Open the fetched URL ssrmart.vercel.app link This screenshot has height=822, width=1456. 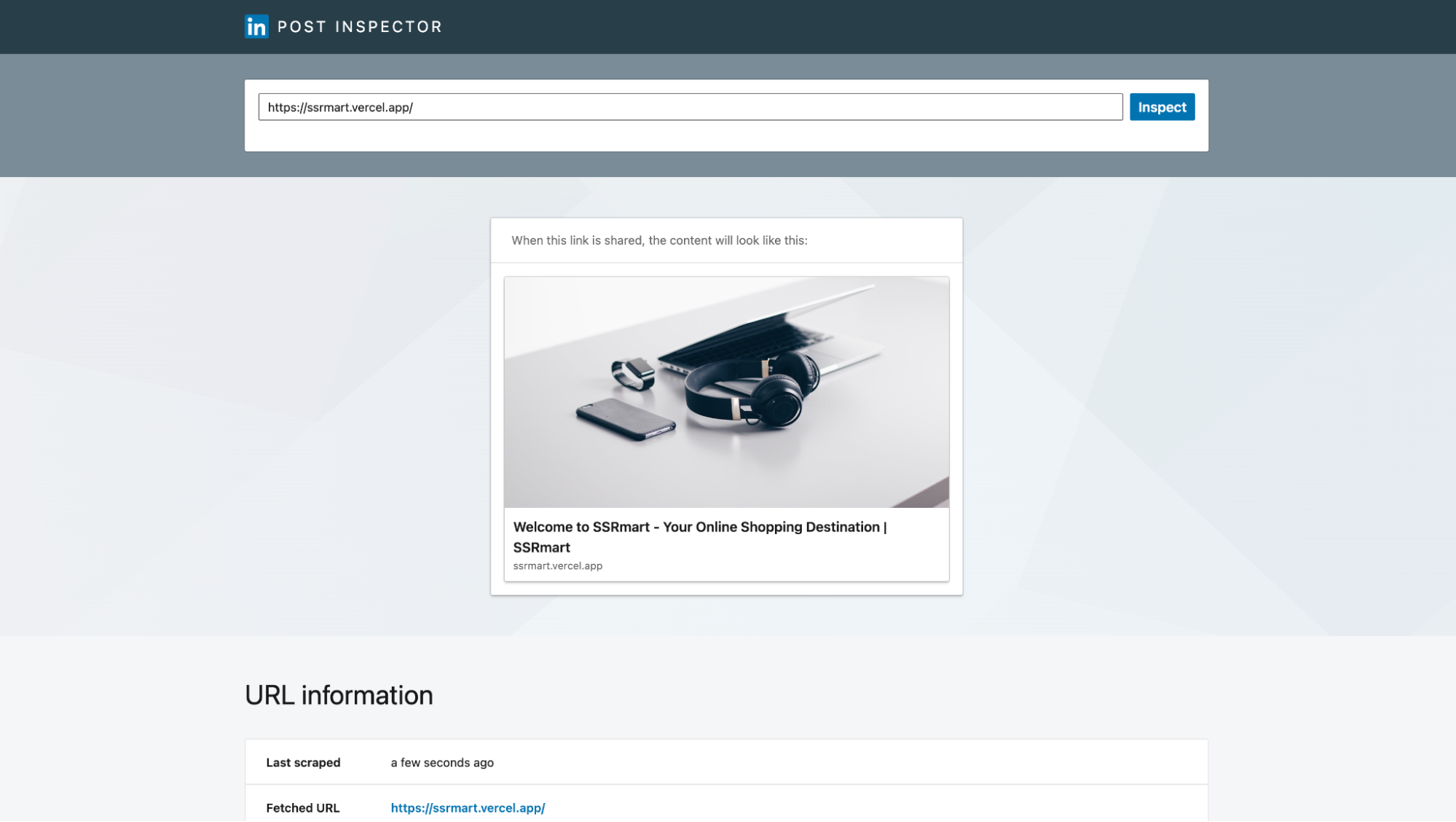click(468, 807)
